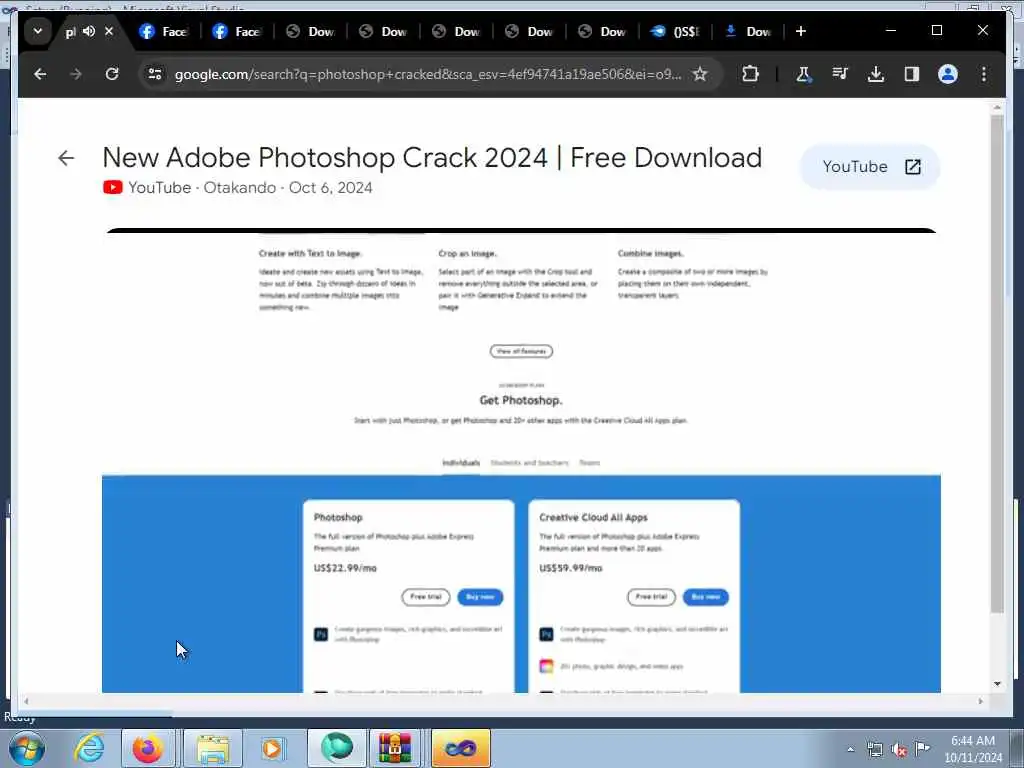Click the scroll down arrow

tap(997, 684)
